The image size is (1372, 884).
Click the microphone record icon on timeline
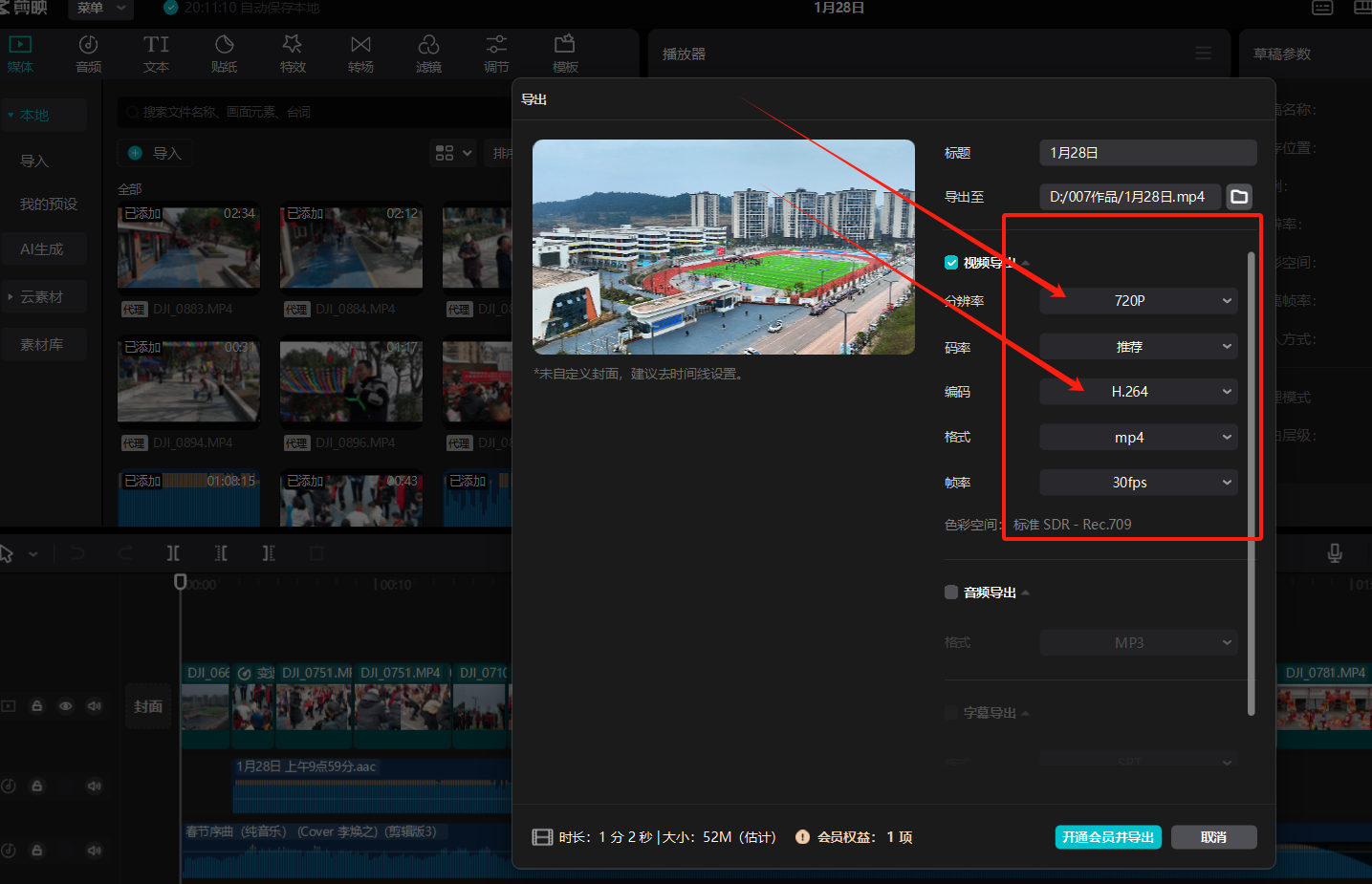tap(1335, 553)
